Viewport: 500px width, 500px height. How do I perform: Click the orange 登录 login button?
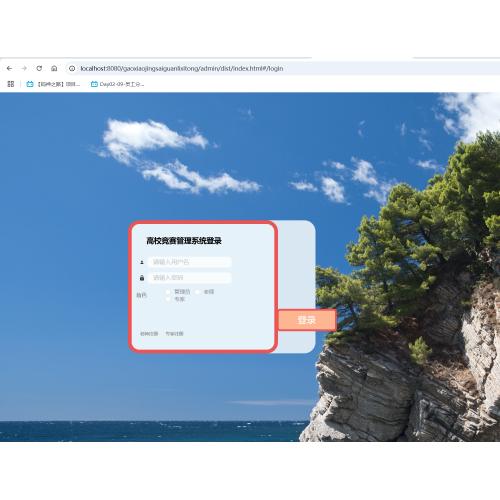click(x=307, y=320)
